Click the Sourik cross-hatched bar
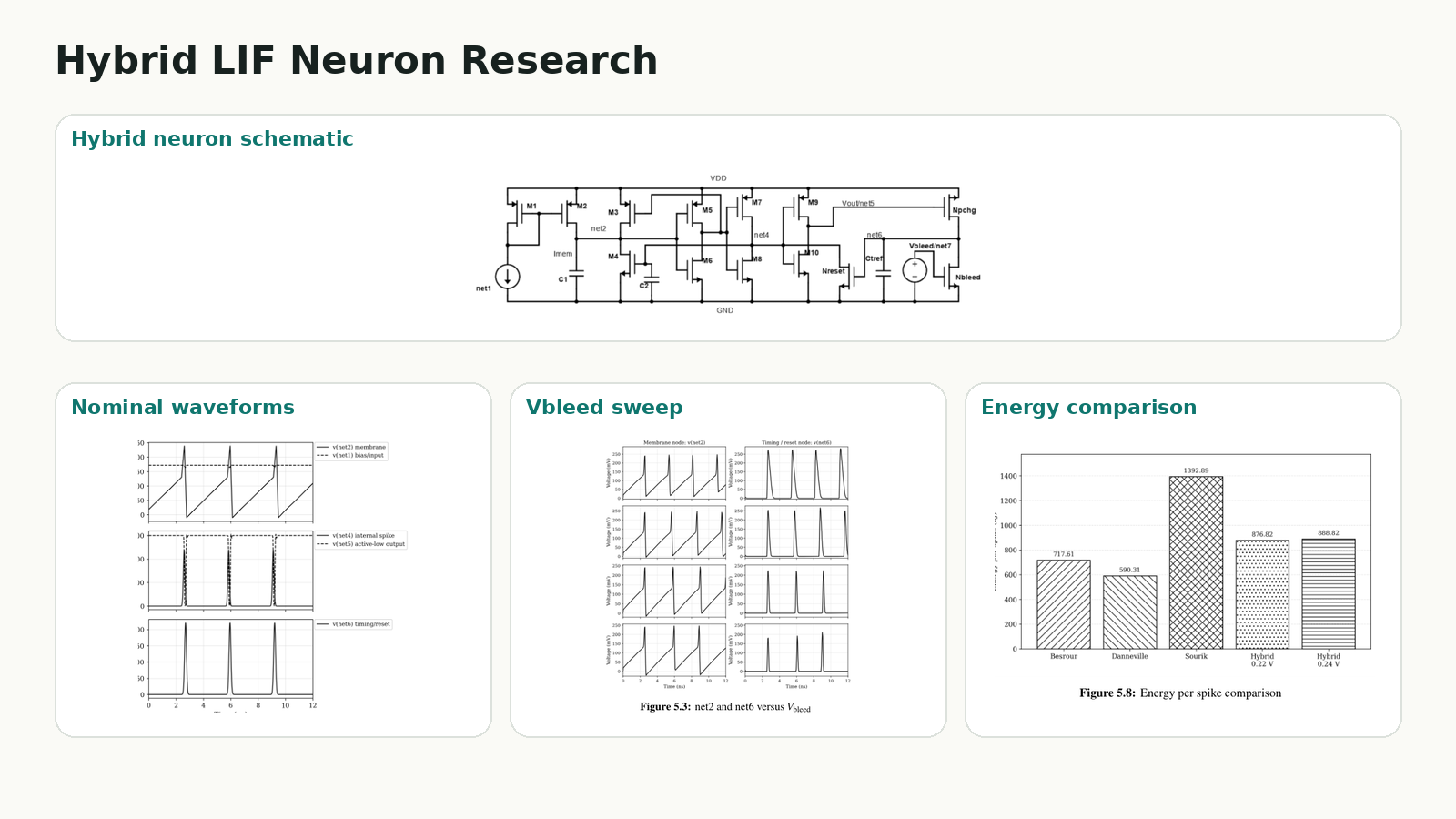Viewport: 1456px width, 819px height. click(1196, 562)
